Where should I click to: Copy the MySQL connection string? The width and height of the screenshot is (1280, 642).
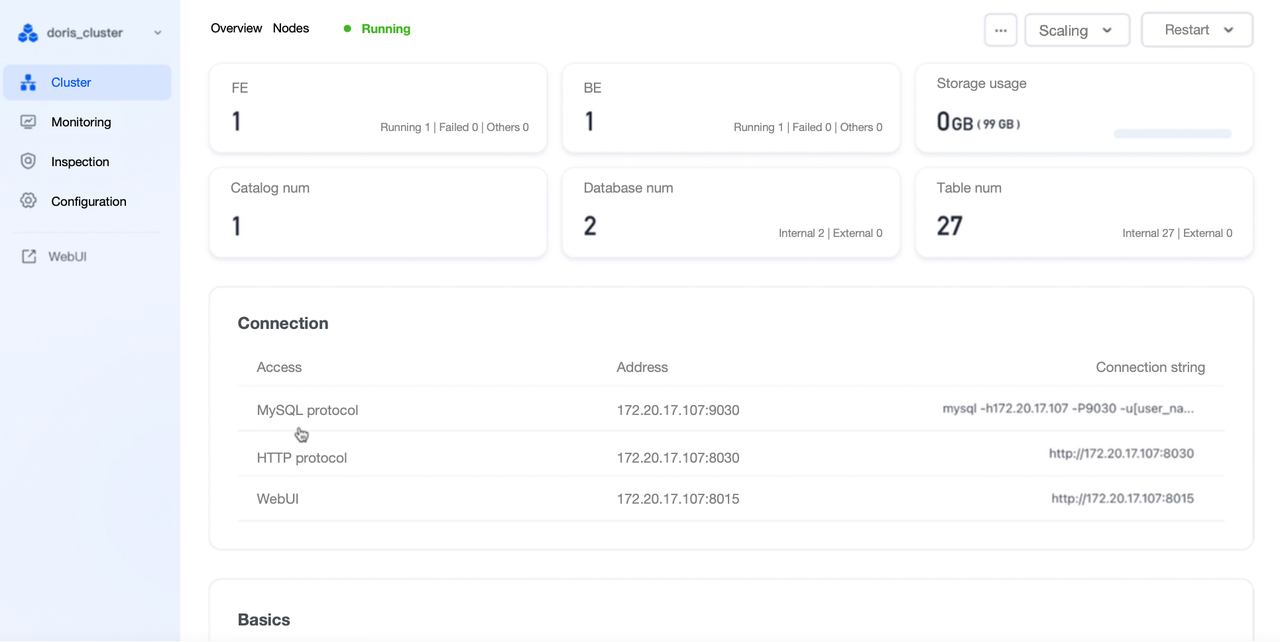click(1070, 408)
